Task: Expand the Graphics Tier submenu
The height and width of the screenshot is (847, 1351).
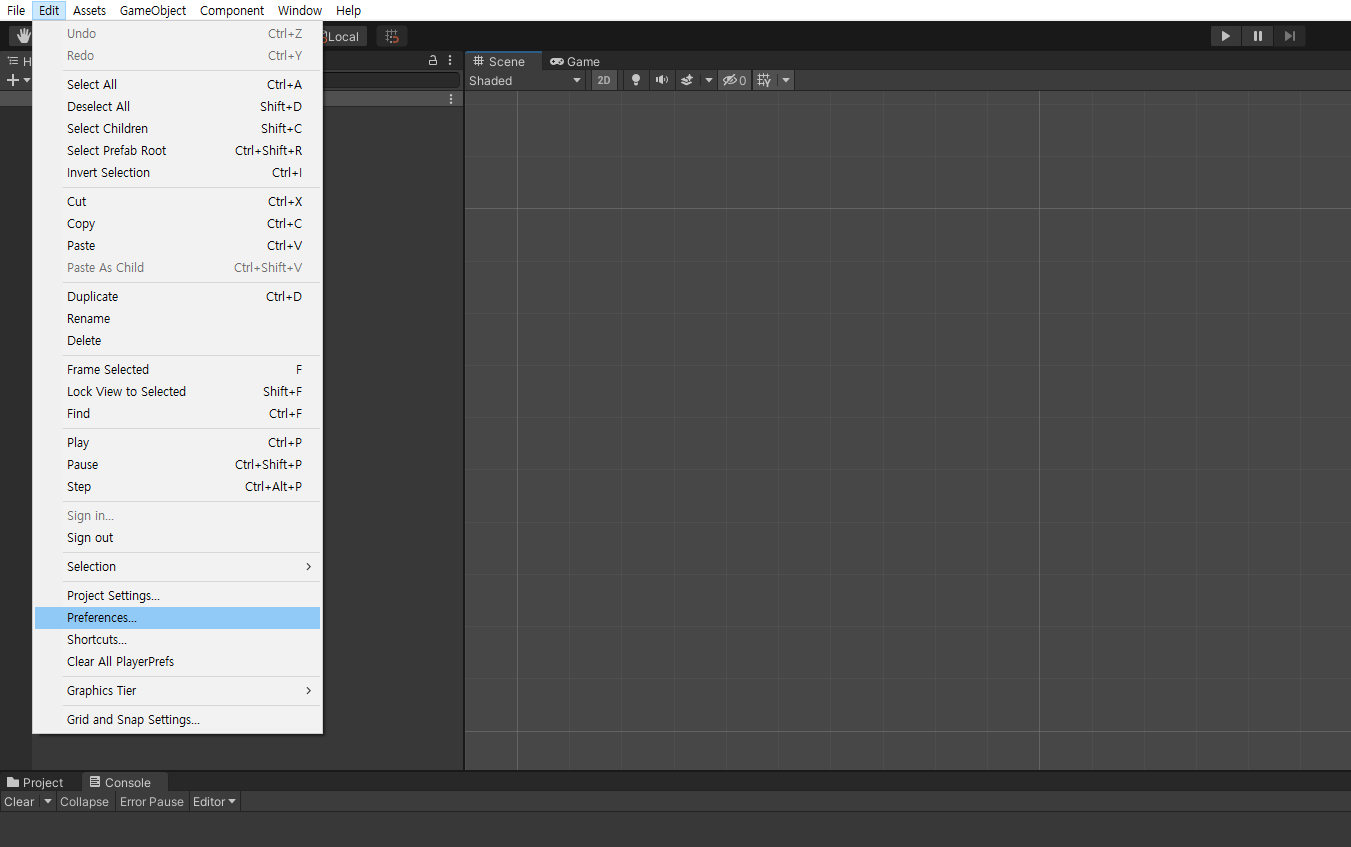Action: click(x=177, y=690)
